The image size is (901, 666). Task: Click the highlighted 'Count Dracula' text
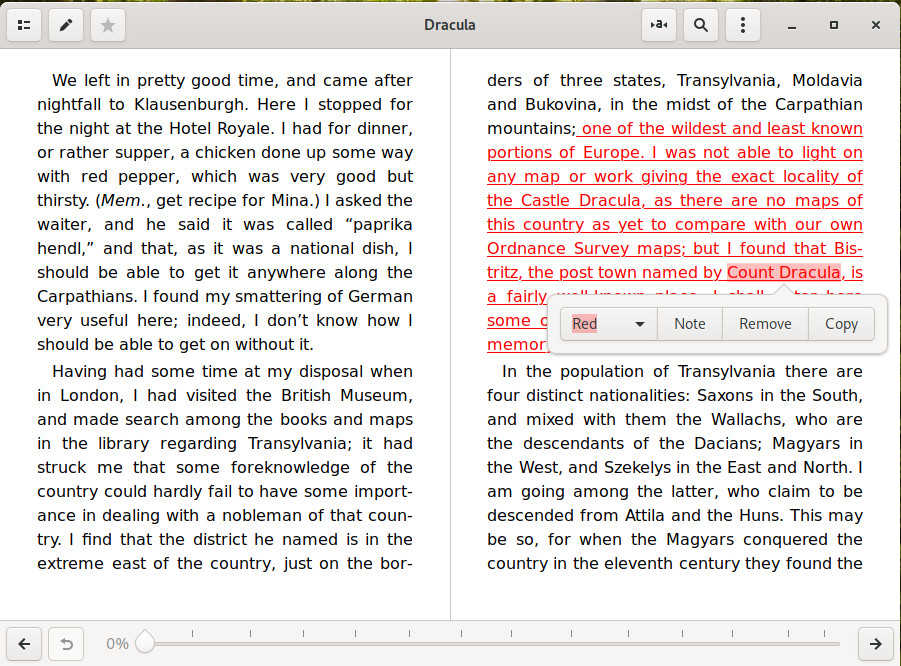[783, 273]
